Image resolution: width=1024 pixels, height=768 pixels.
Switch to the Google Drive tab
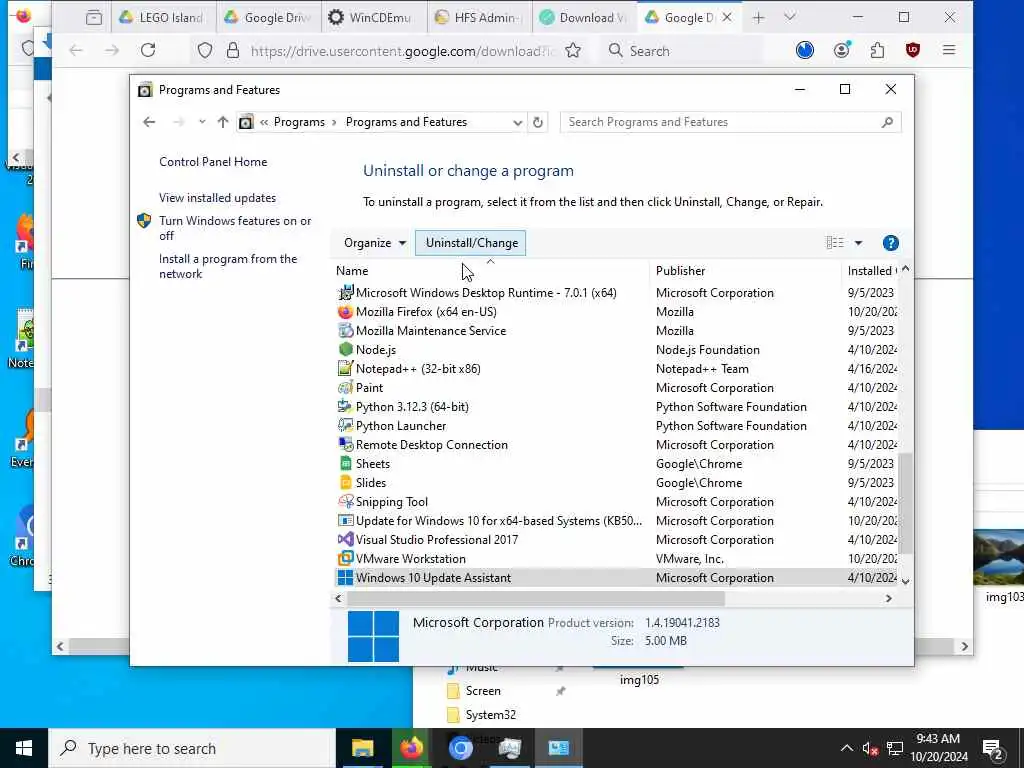click(268, 18)
